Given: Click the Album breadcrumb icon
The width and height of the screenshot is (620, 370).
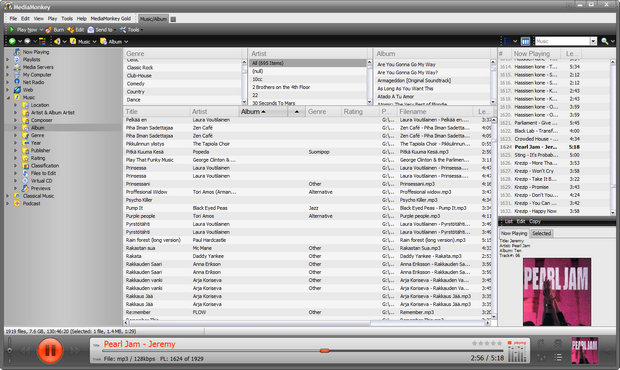Looking at the screenshot, I should click(x=104, y=41).
